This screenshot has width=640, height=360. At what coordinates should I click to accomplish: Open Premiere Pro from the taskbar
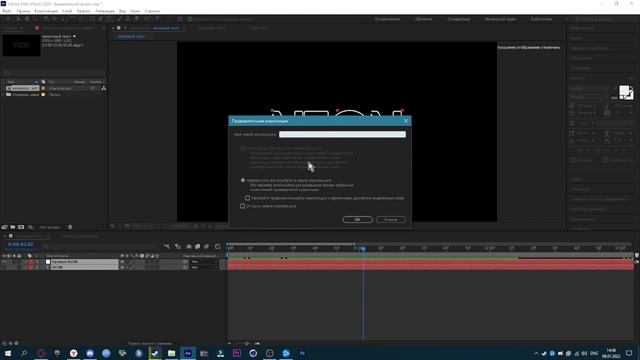point(237,353)
